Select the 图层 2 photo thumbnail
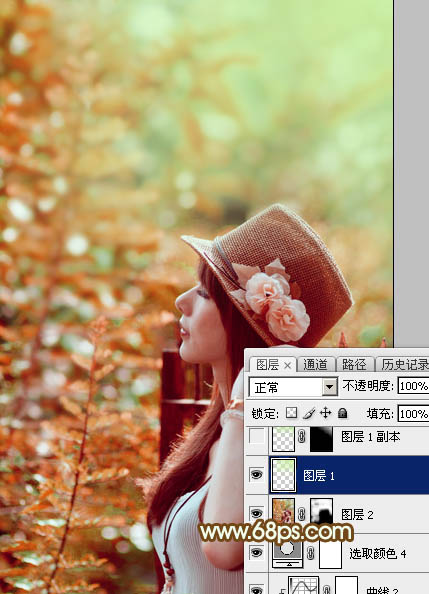Screen dimensions: 429x594 tap(283, 511)
